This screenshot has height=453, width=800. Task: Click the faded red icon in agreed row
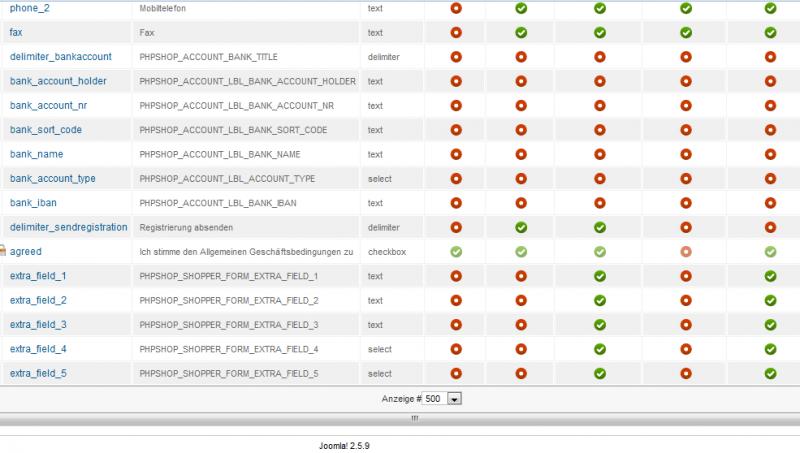pos(685,251)
